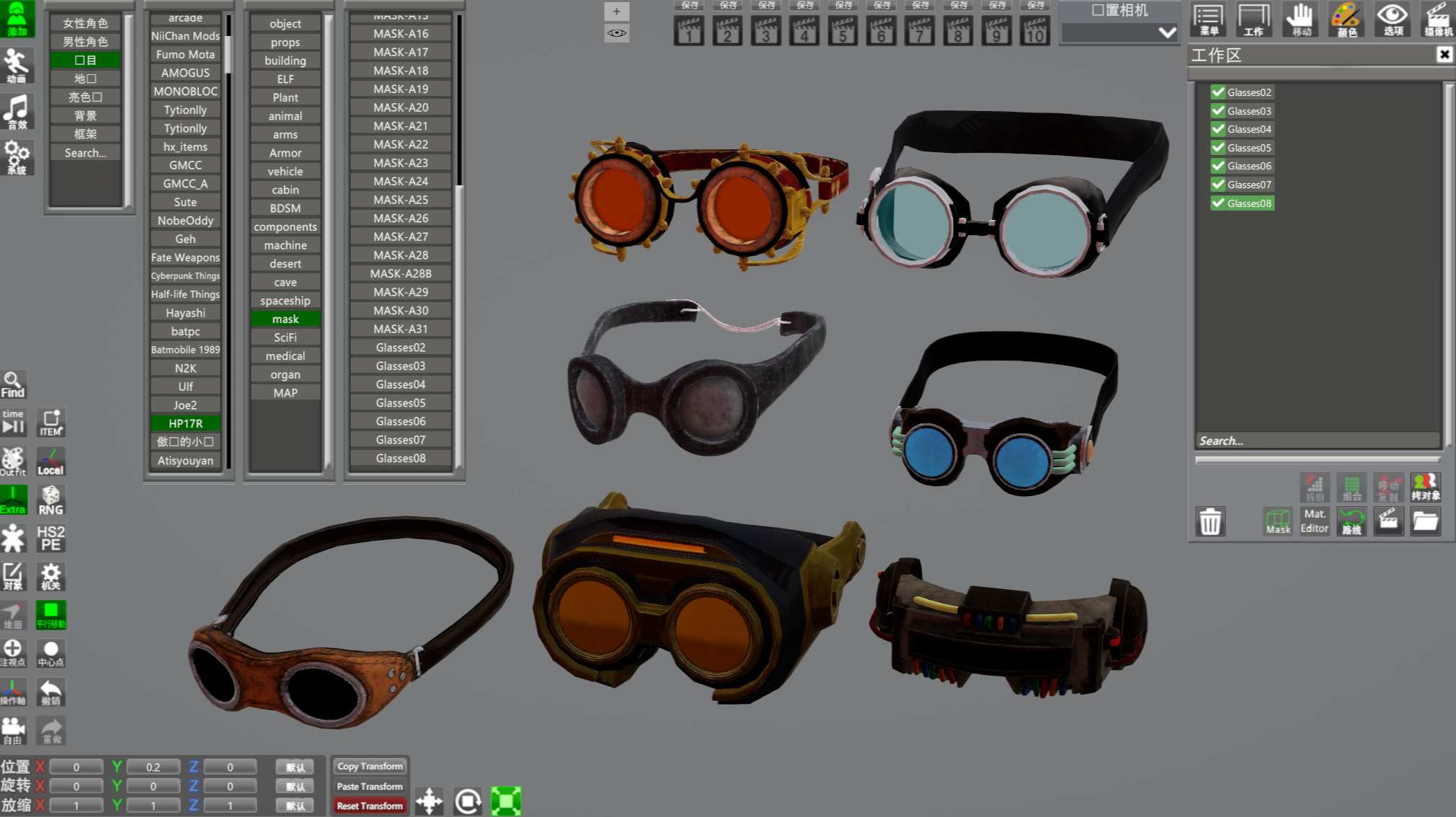The height and width of the screenshot is (817, 1456).
Task: Click the Search... entry in the leftmost list
Action: (85, 153)
